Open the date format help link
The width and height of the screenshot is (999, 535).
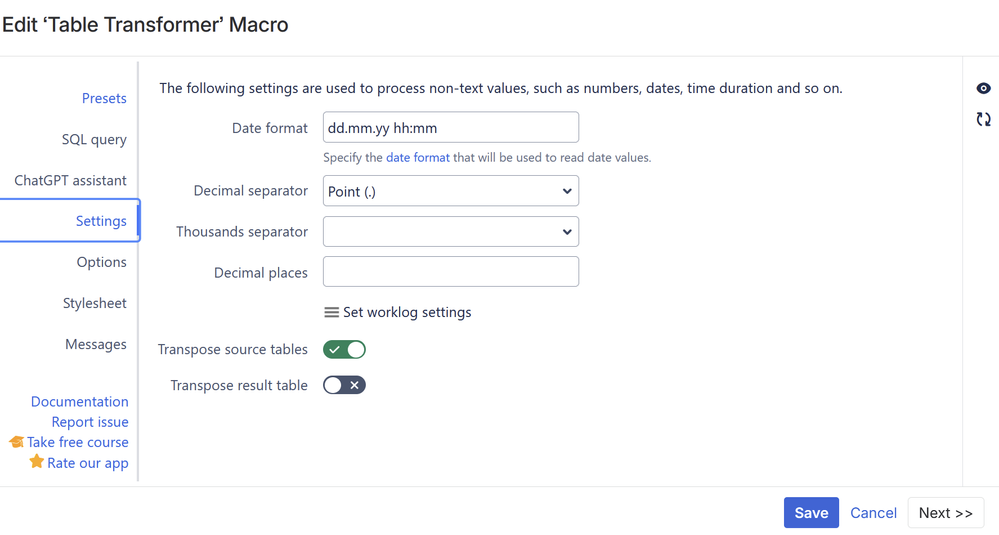417,157
